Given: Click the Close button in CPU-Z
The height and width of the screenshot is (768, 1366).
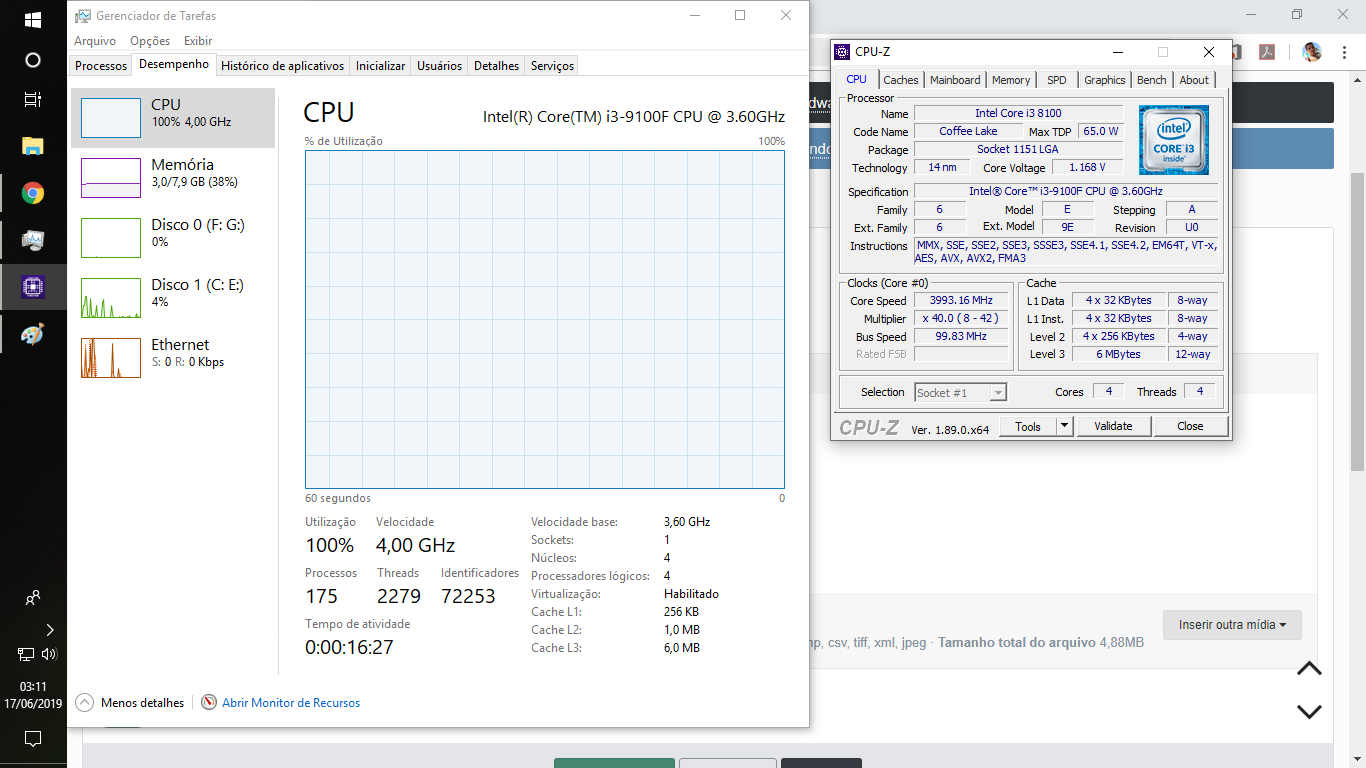Looking at the screenshot, I should tap(1190, 426).
